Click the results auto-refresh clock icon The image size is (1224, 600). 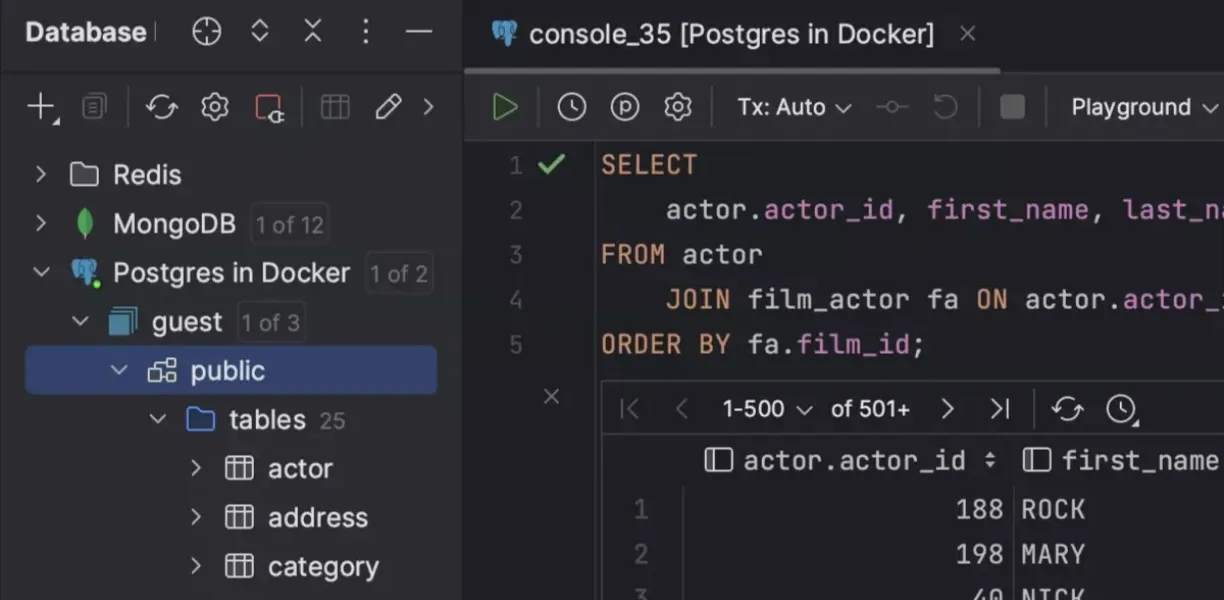pos(1122,408)
